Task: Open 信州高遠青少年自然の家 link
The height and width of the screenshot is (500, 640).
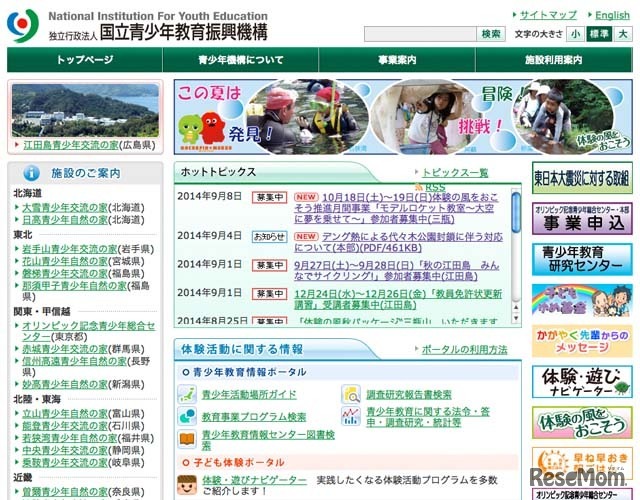Action: point(75,361)
